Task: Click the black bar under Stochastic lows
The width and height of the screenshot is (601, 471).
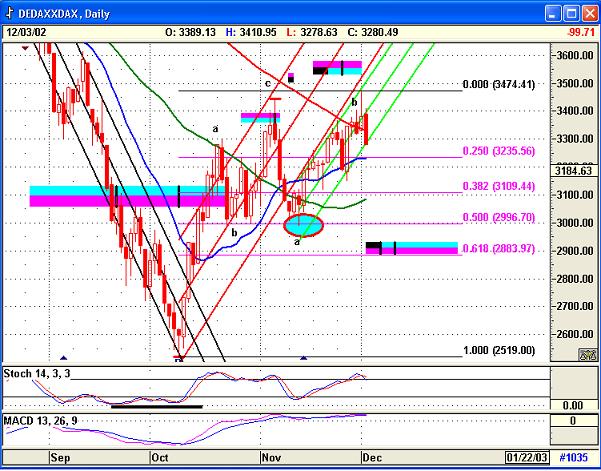Action: [157, 407]
